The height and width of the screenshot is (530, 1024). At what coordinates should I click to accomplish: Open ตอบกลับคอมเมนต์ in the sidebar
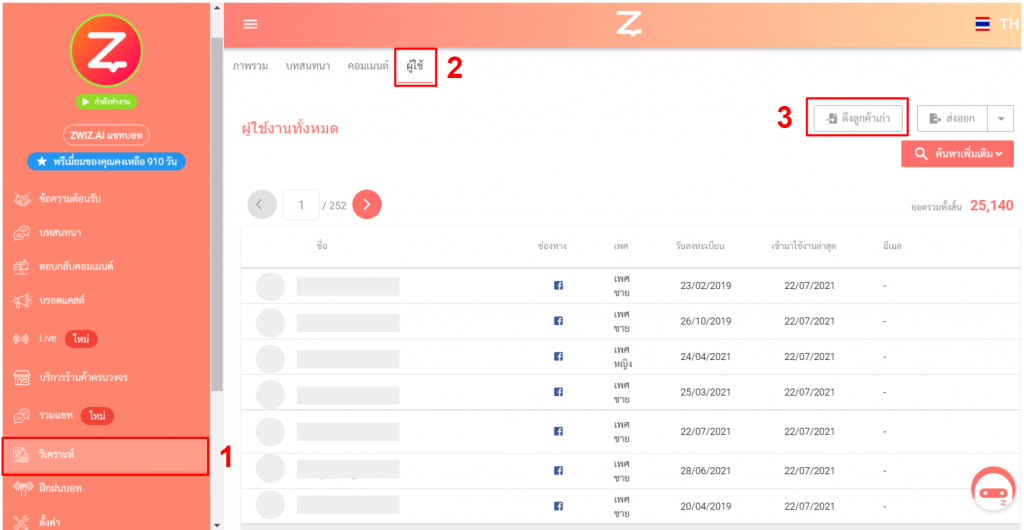pyautogui.click(x=104, y=266)
